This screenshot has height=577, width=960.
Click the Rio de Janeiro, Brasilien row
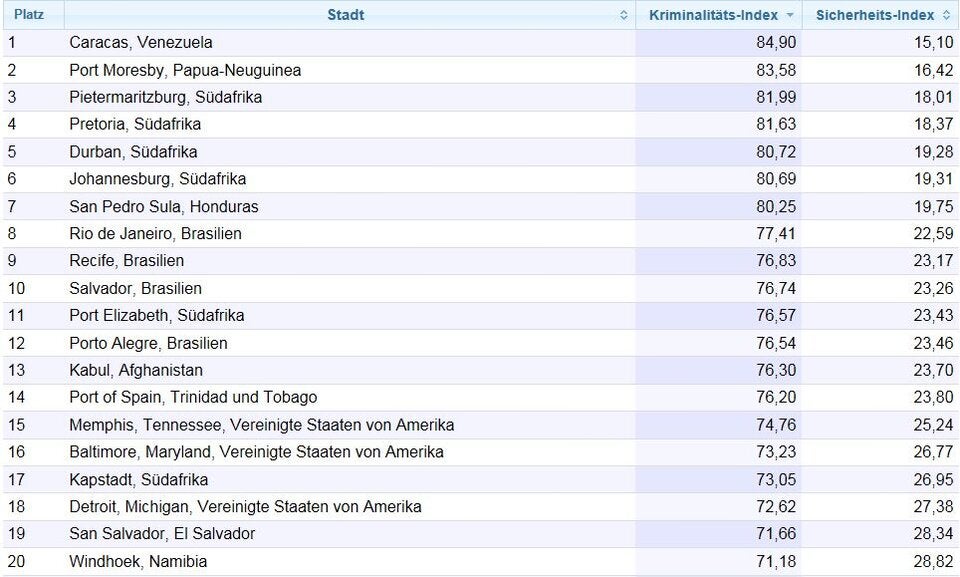click(x=160, y=232)
